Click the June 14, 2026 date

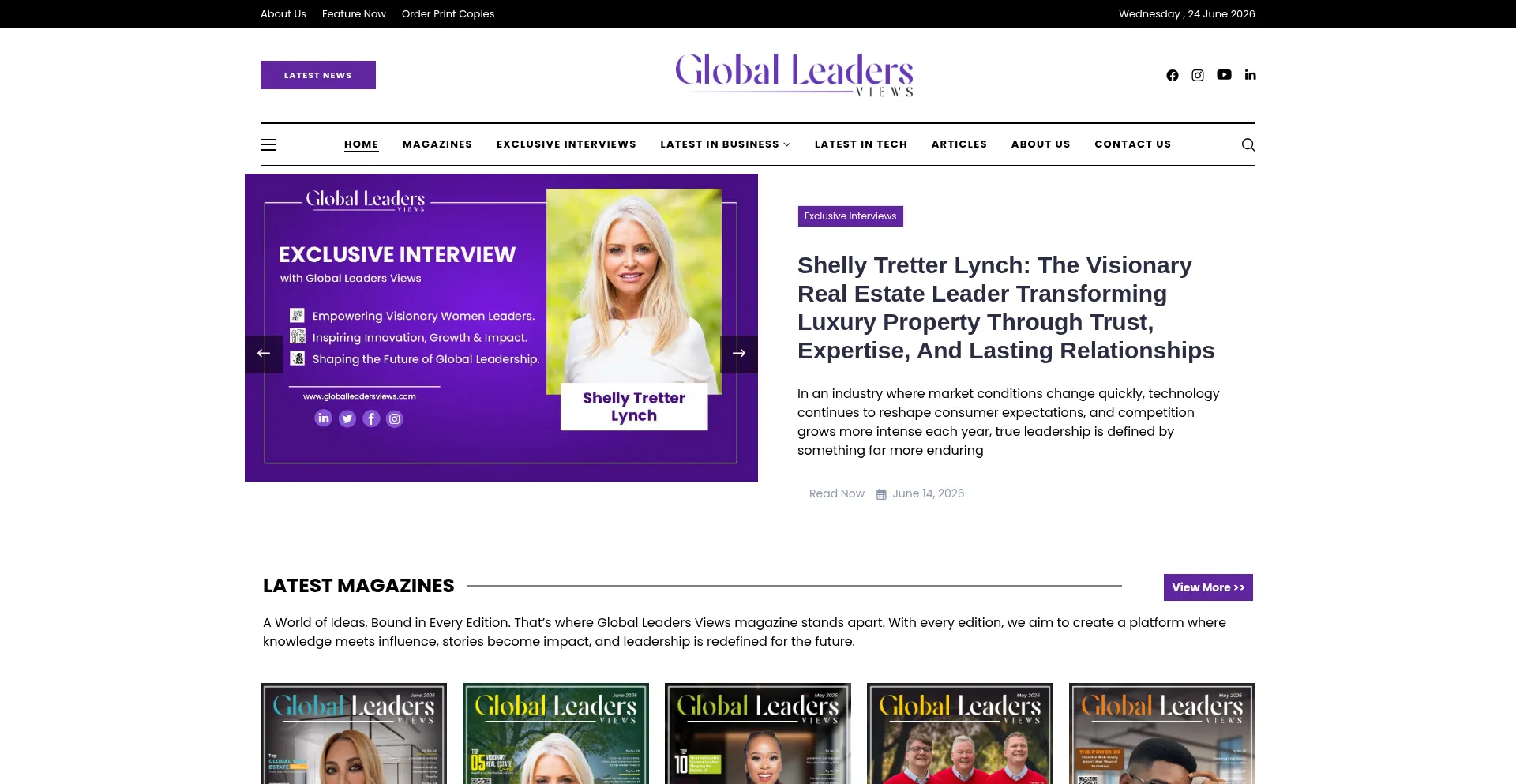point(929,493)
